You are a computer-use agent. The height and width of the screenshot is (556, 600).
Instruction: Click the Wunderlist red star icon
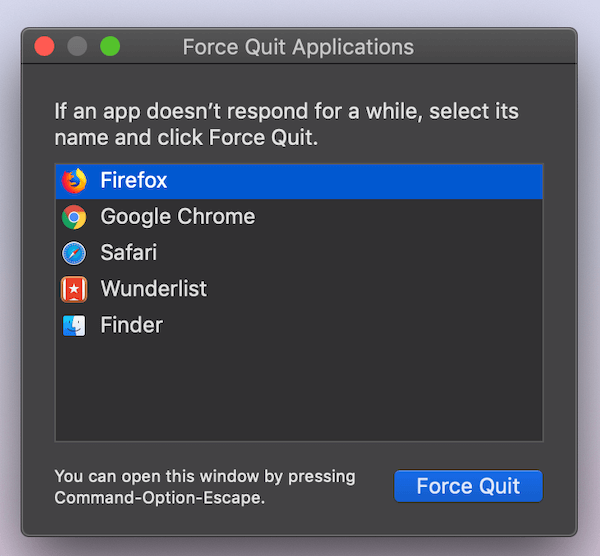pyautogui.click(x=74, y=289)
